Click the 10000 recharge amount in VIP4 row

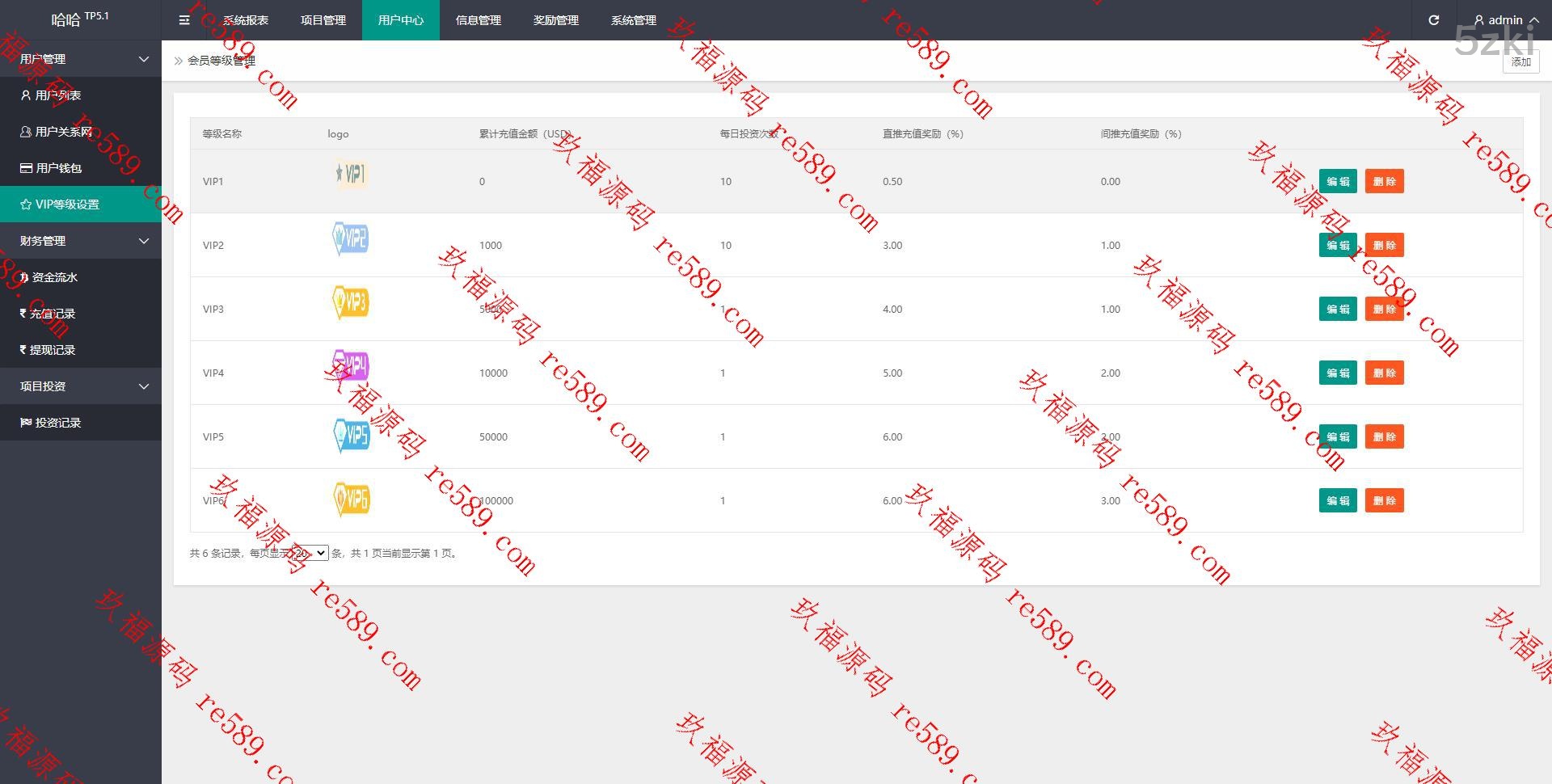click(x=493, y=373)
